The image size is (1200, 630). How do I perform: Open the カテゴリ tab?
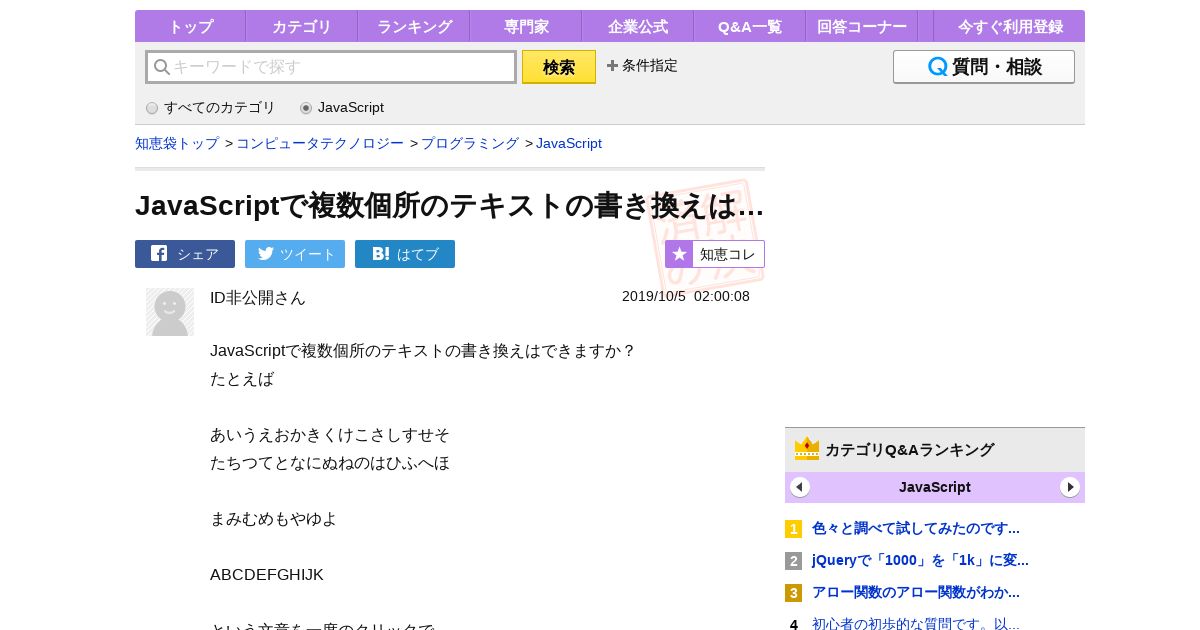point(301,27)
